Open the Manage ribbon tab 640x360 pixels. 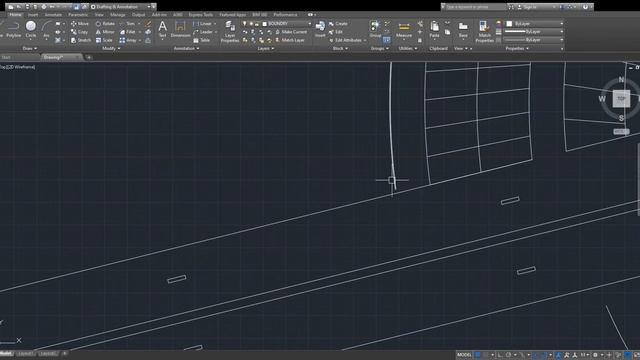pos(118,15)
